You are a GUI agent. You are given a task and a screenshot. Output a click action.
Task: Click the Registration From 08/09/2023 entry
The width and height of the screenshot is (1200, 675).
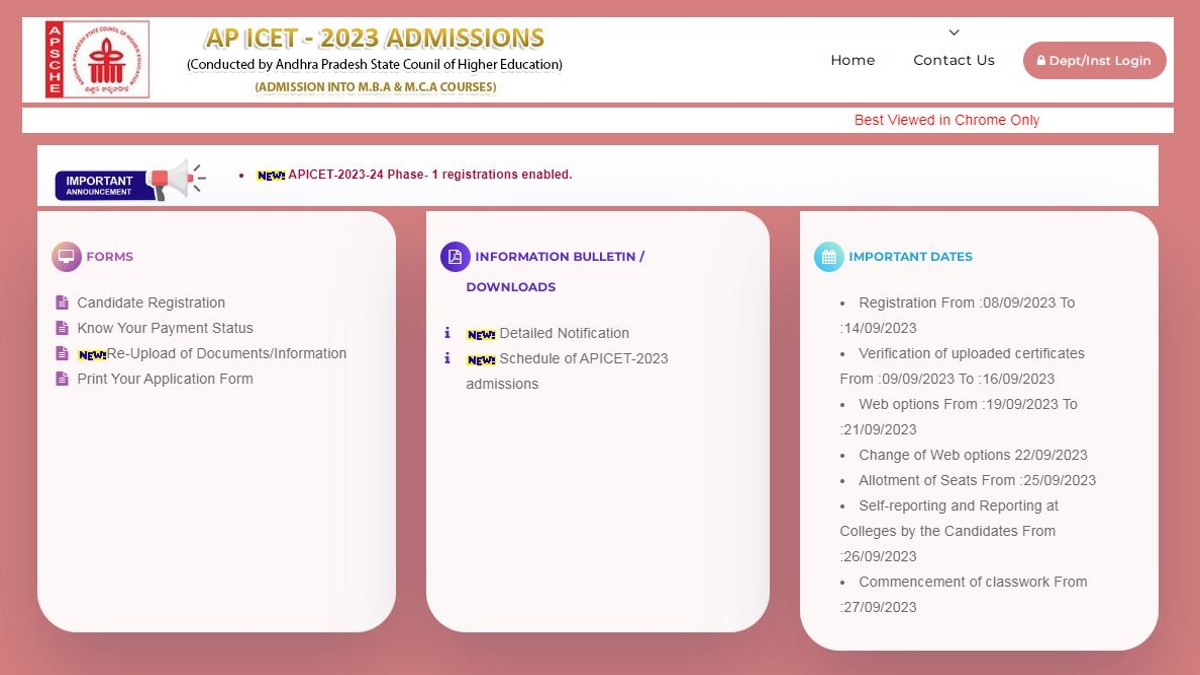(x=958, y=315)
